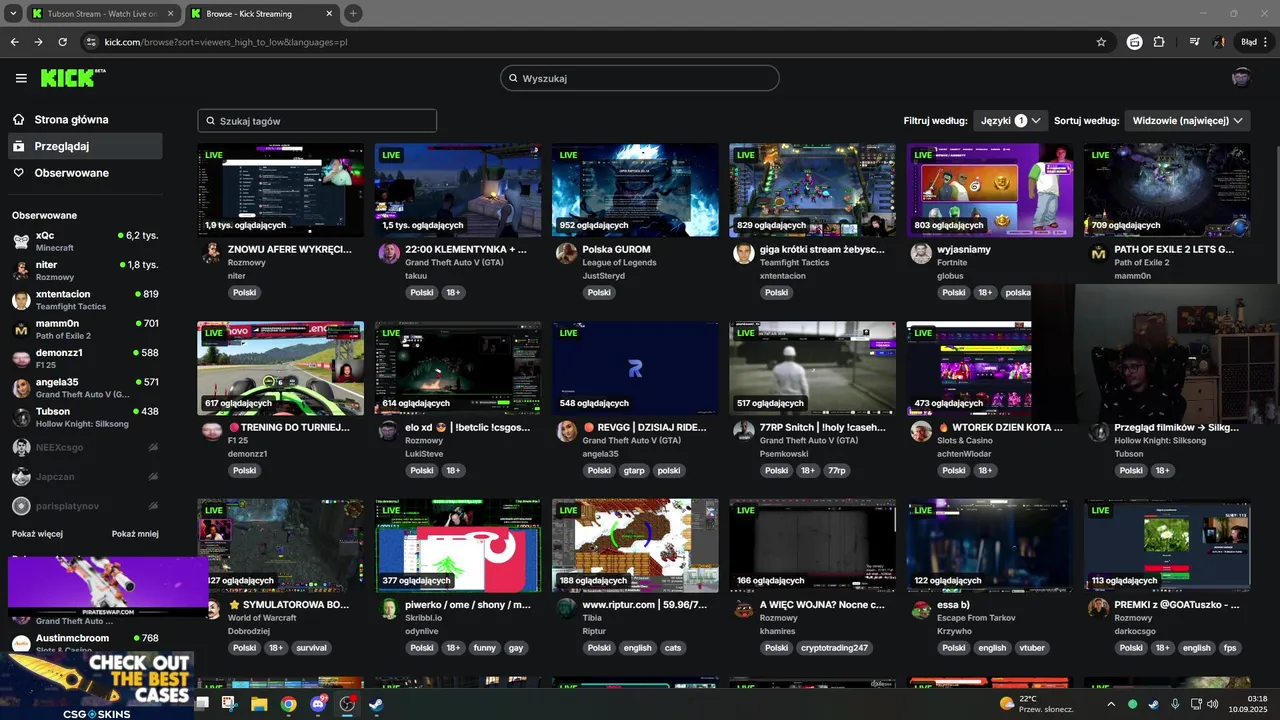
Task: Open the CSG Skins Check Out ad banner
Action: pos(100,685)
